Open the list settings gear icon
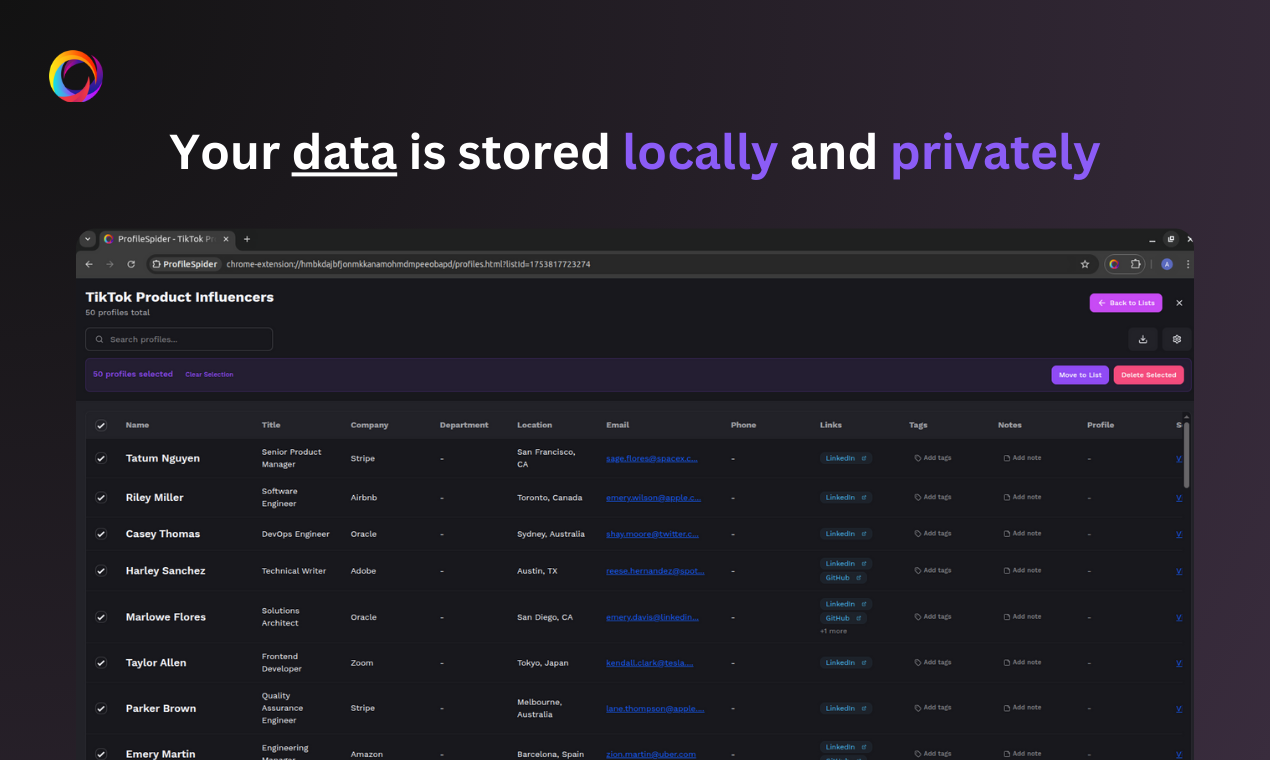1270x760 pixels. 1177,339
